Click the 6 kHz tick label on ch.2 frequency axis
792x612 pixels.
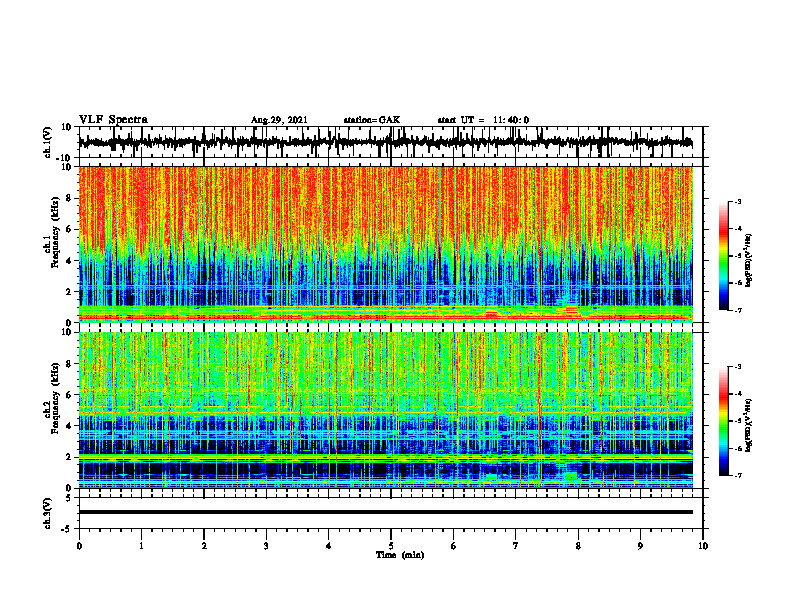point(69,395)
